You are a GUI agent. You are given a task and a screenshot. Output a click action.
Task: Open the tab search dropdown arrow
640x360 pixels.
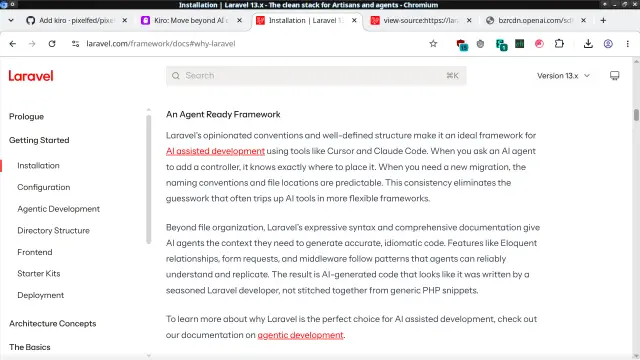(x=11, y=20)
